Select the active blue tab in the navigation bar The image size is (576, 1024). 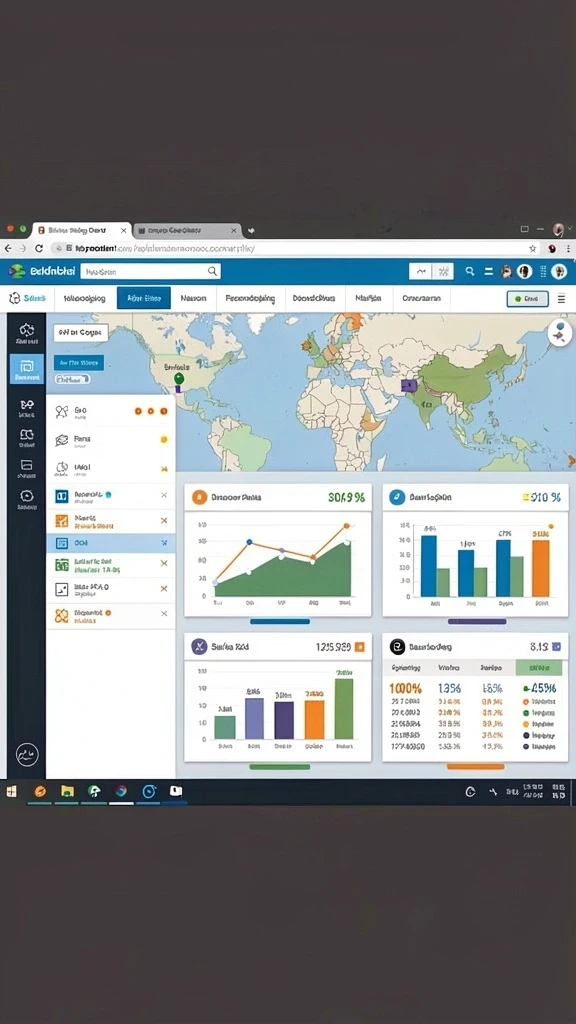point(144,298)
